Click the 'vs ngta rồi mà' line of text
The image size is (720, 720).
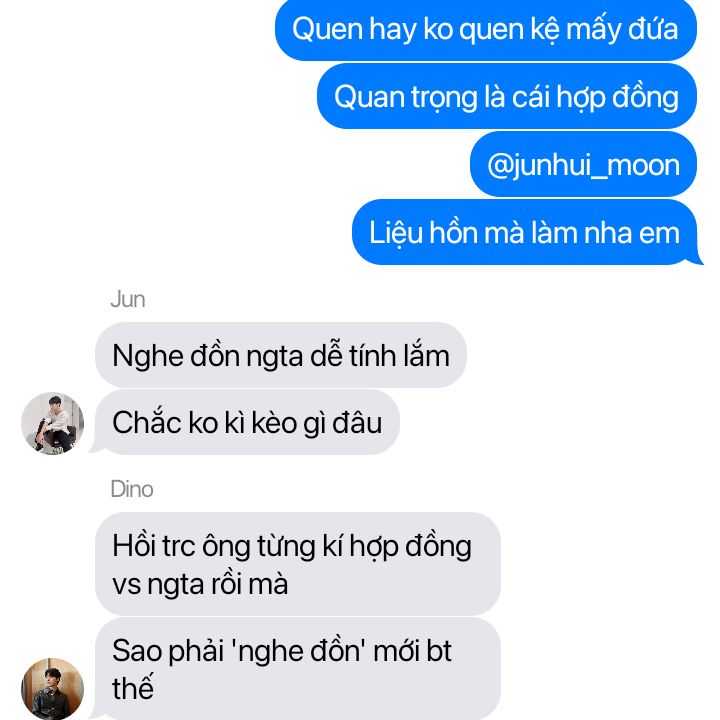click(200, 584)
